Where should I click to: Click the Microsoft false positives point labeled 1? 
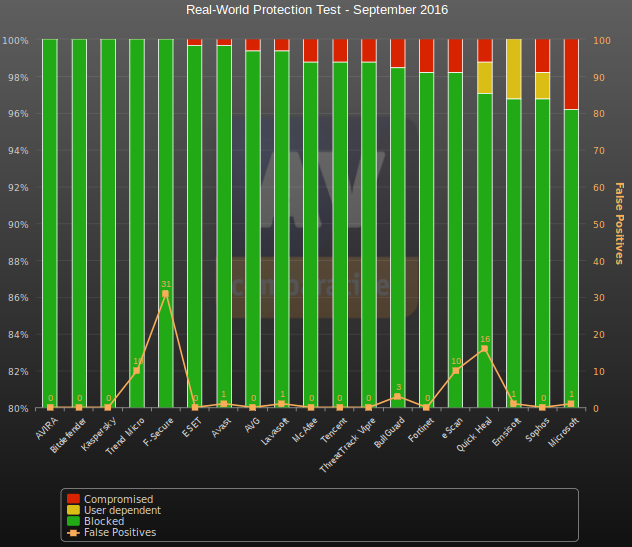tap(571, 404)
